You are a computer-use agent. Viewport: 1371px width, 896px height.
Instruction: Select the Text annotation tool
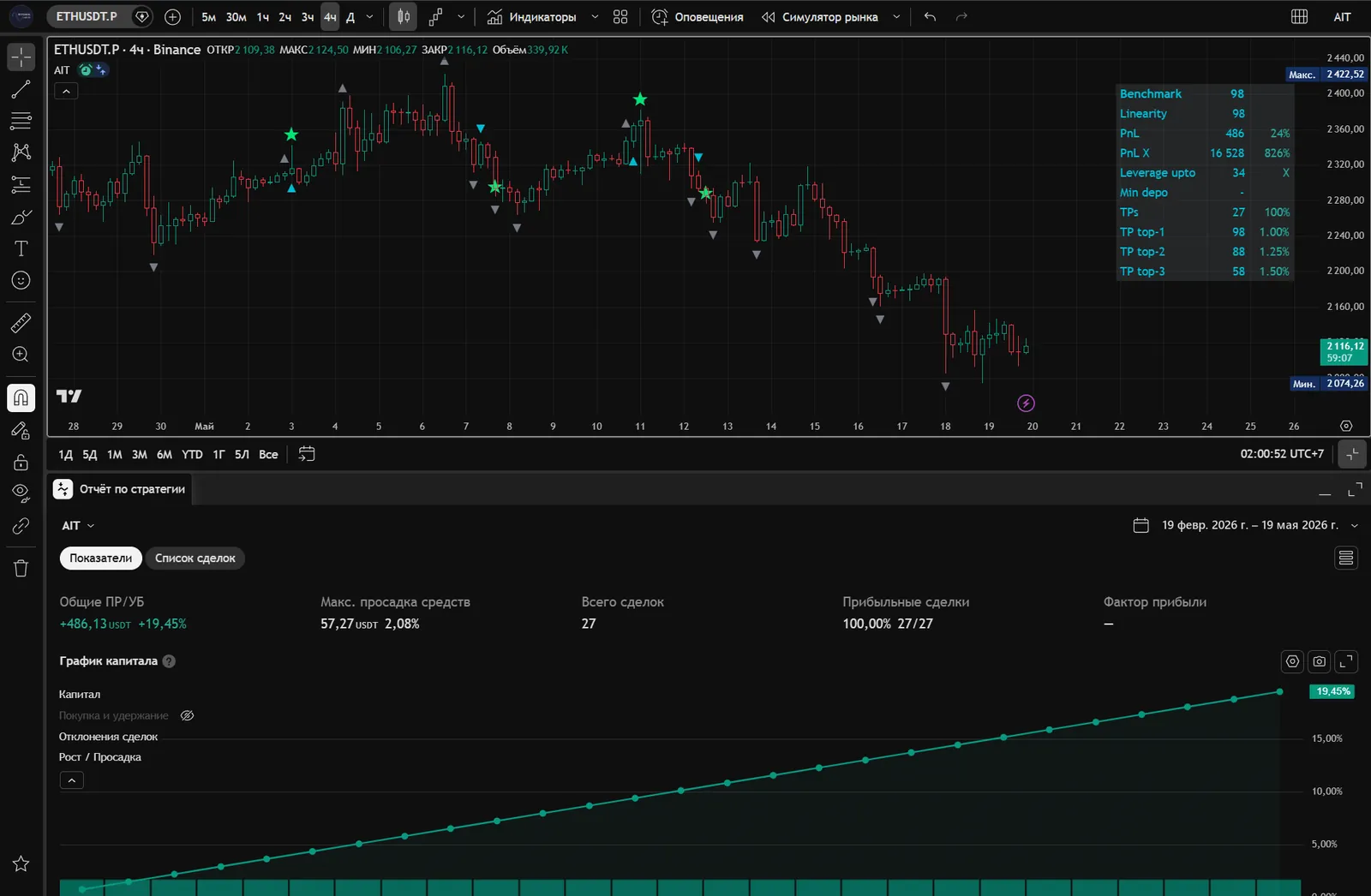tap(21, 248)
